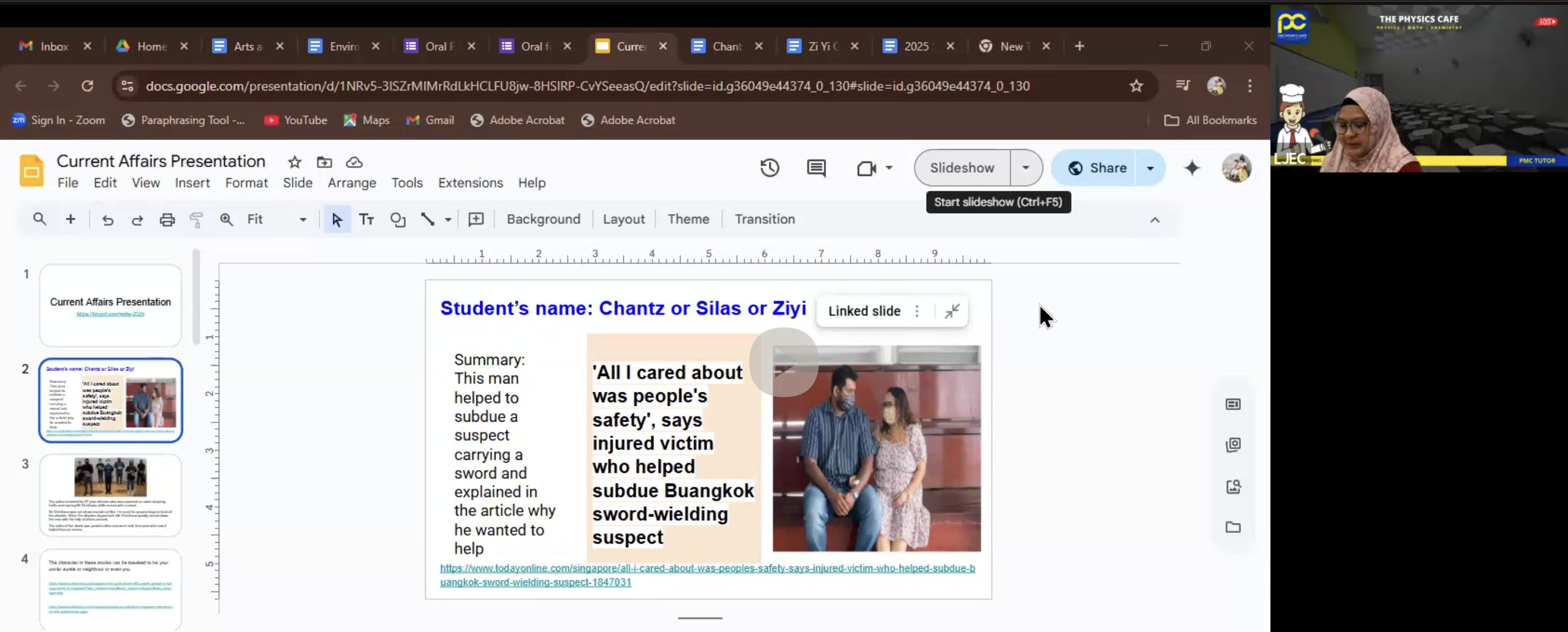This screenshot has width=1568, height=632.
Task: Collapse the linked slide chip icon
Action: tap(952, 311)
